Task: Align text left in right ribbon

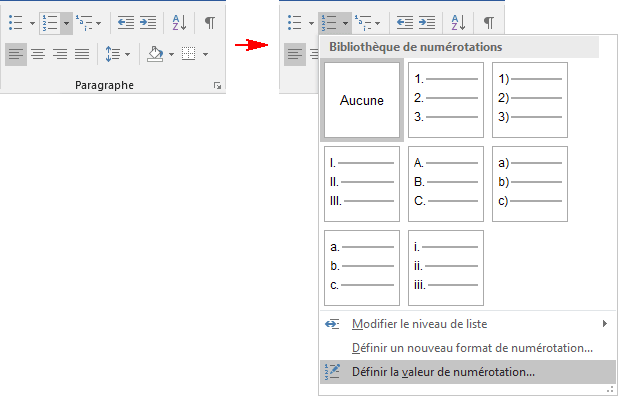Action: pyautogui.click(x=295, y=54)
